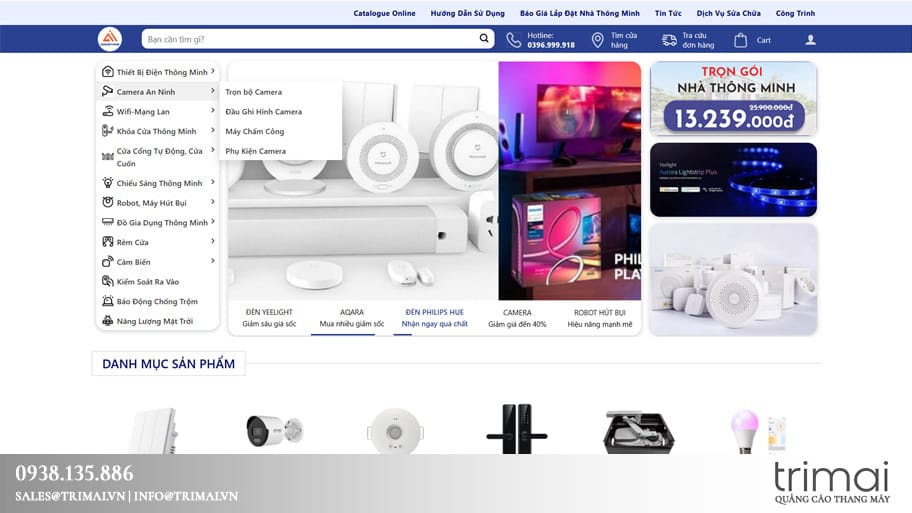Click the Kiểm Soát Ra Vào icon
Viewport: 912px width, 513px height.
108,282
